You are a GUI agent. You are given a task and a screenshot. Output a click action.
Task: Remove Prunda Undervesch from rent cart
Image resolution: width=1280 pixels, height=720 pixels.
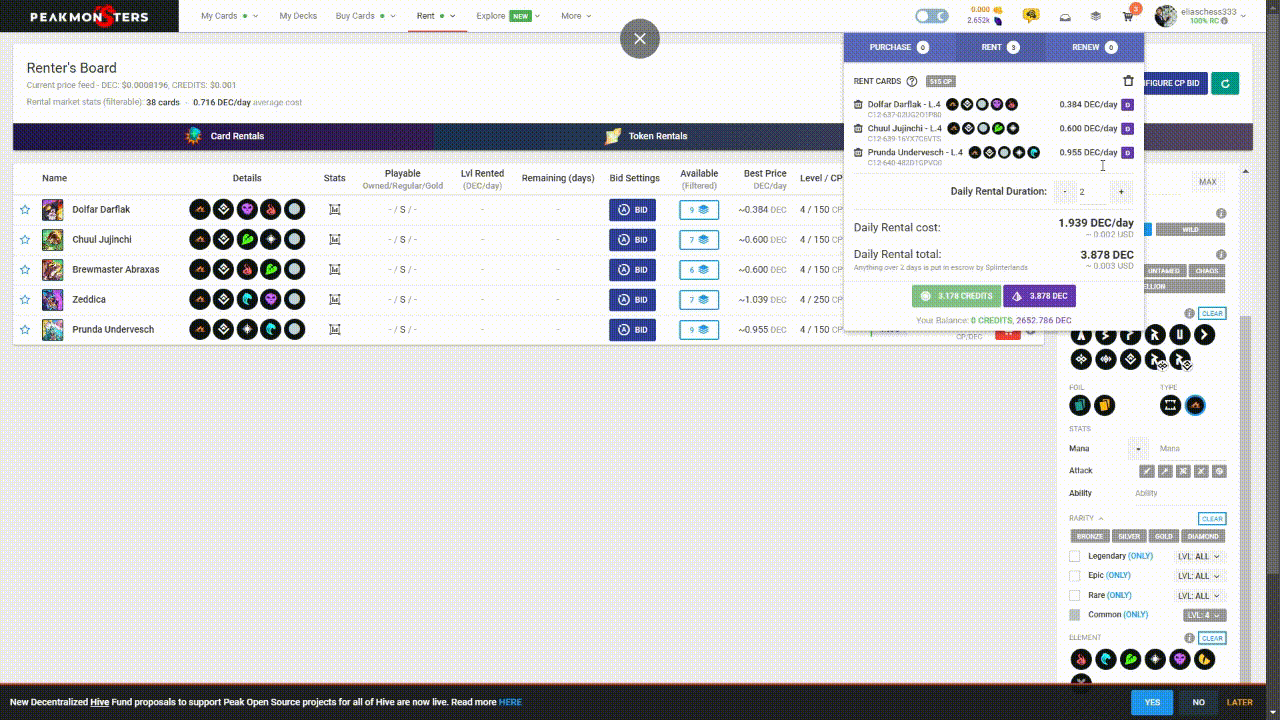[x=858, y=152]
